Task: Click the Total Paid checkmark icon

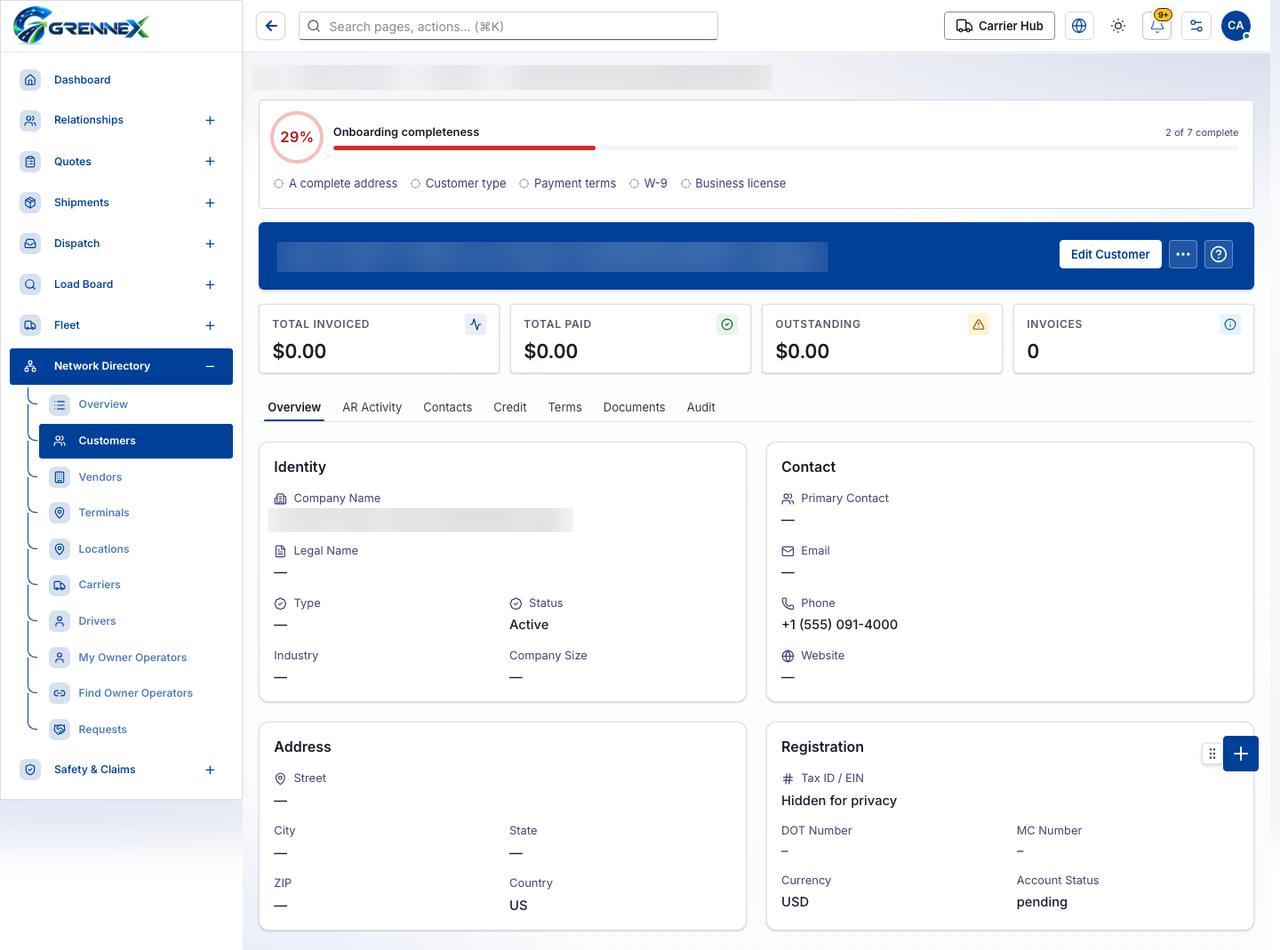Action: 727,324
